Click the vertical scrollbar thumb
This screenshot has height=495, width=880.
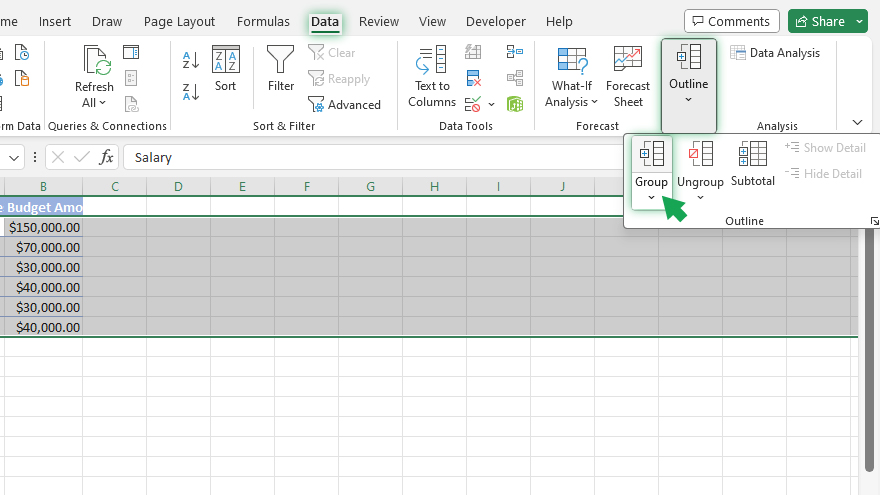[x=869, y=349]
